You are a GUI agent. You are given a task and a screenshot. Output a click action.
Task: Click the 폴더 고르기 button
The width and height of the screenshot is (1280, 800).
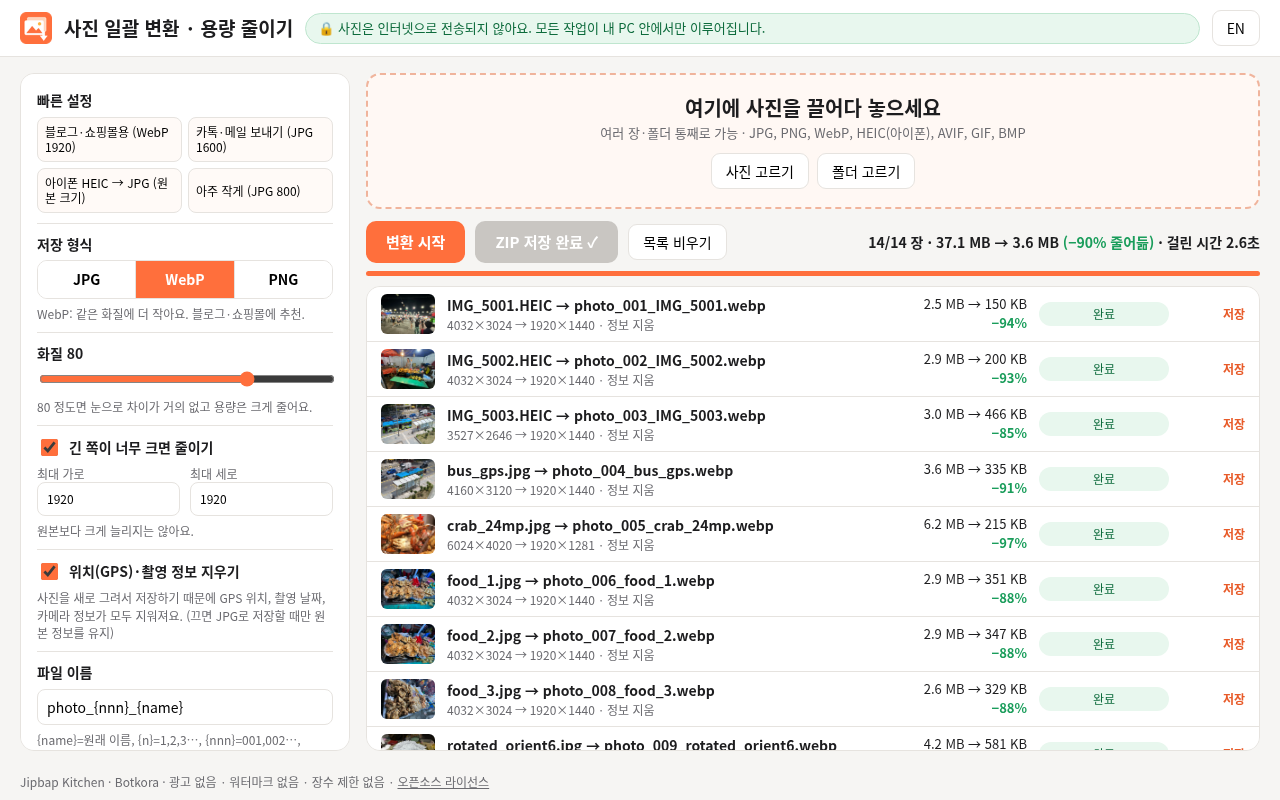pyautogui.click(x=866, y=171)
